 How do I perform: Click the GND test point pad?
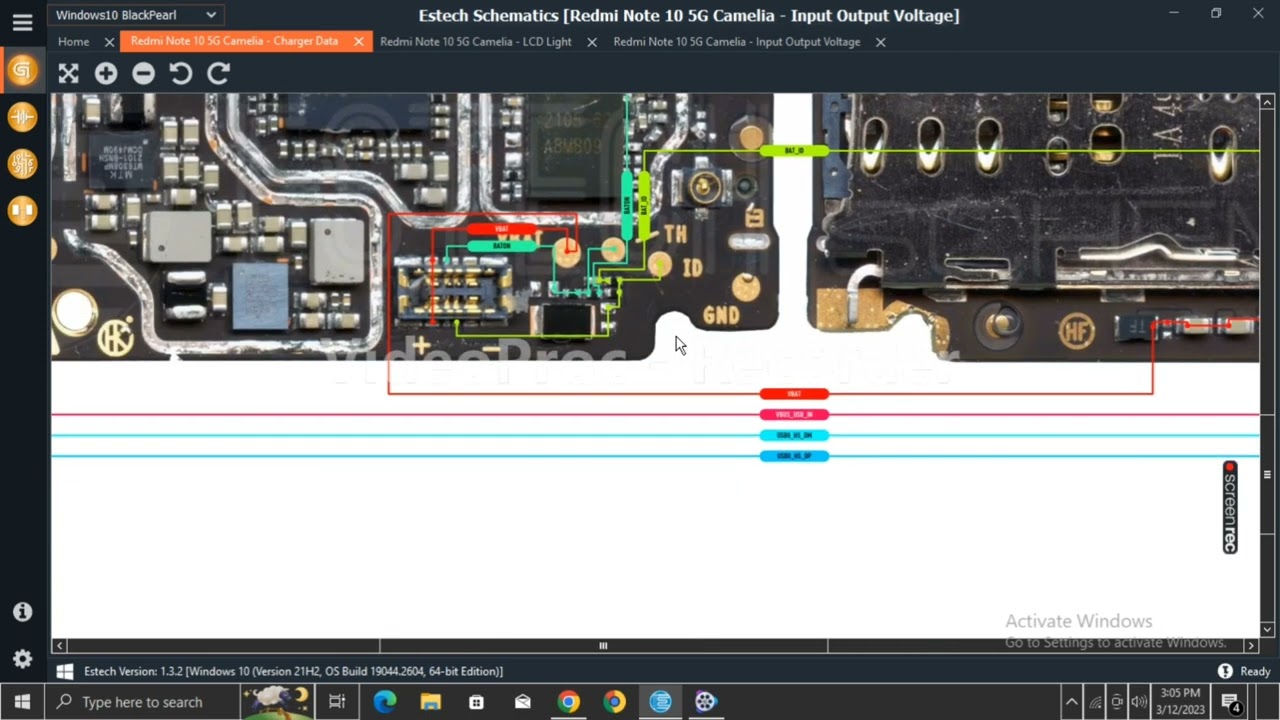point(745,289)
